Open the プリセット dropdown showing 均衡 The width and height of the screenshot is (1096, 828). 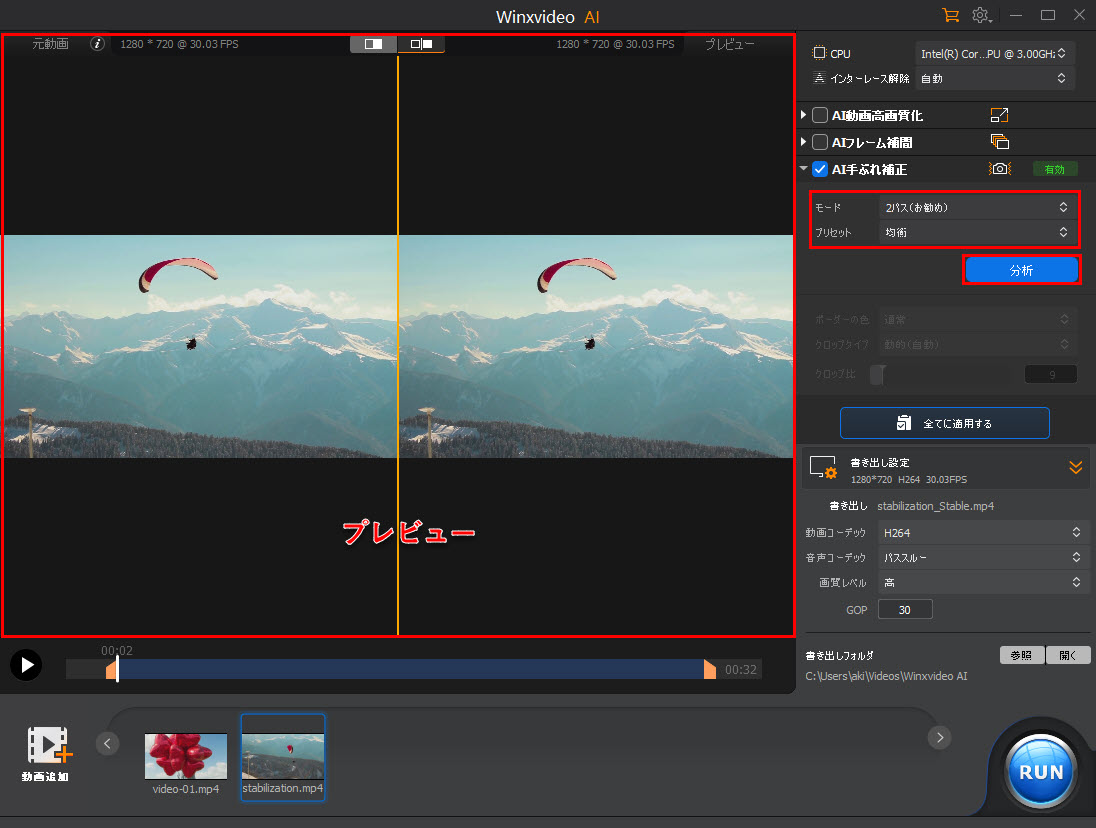(x=975, y=232)
